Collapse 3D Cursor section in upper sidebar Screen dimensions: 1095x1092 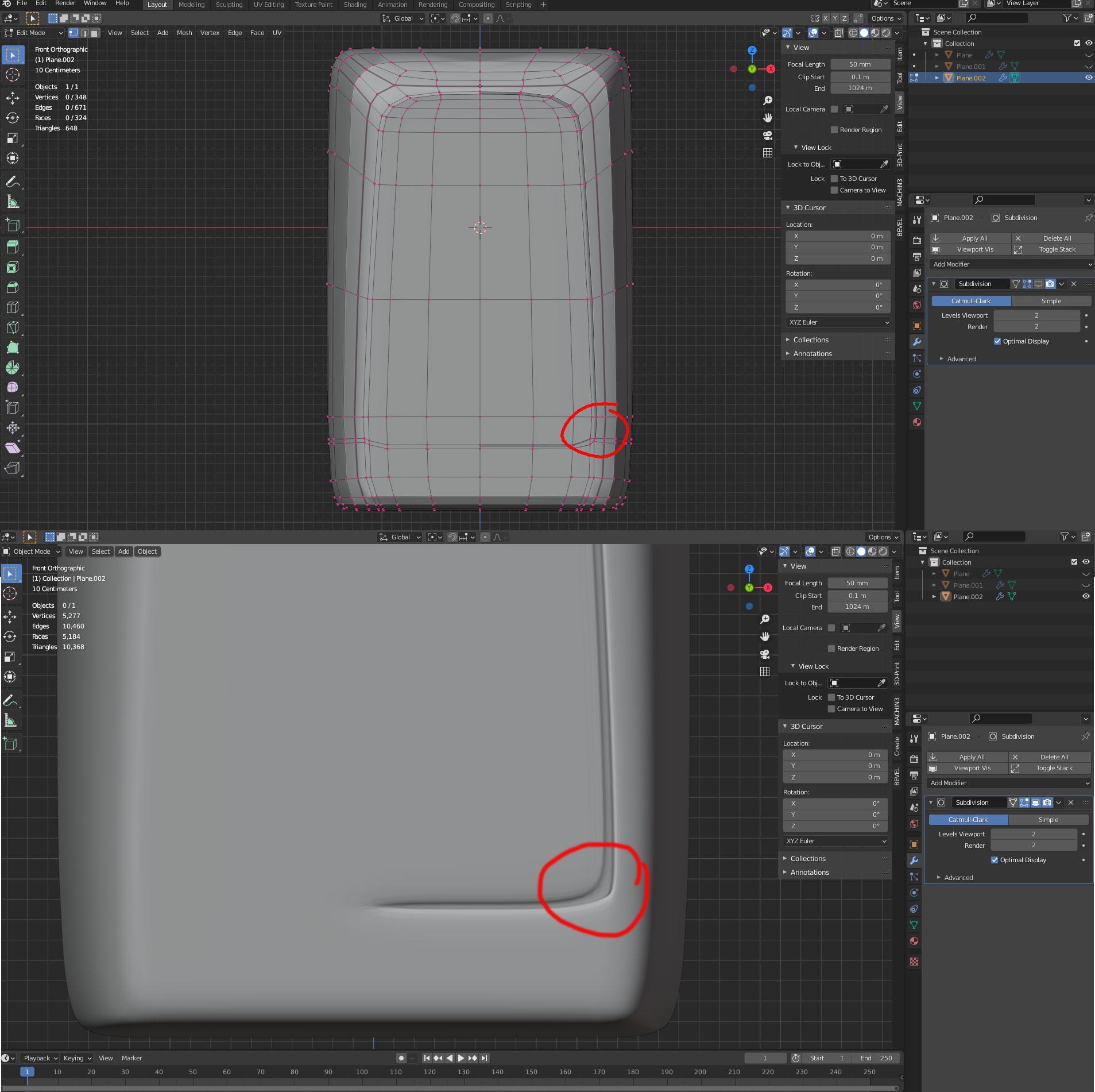809,208
